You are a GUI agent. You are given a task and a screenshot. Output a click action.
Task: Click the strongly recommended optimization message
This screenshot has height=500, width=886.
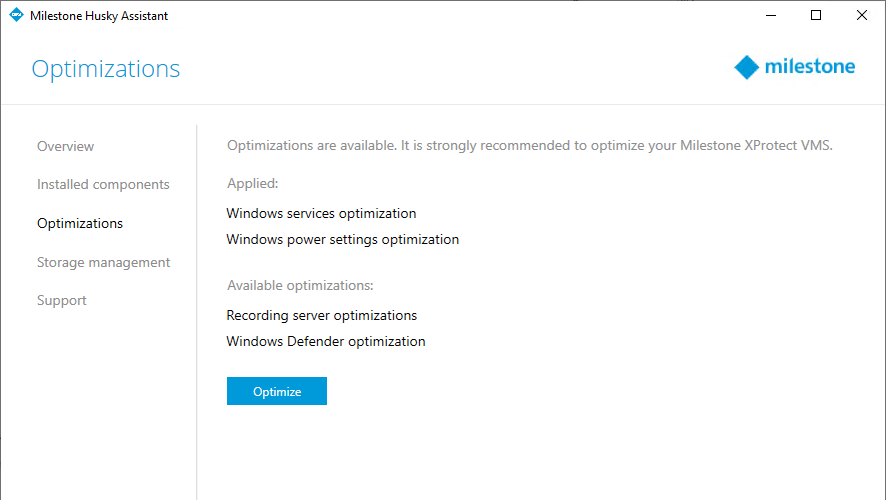[x=529, y=146]
